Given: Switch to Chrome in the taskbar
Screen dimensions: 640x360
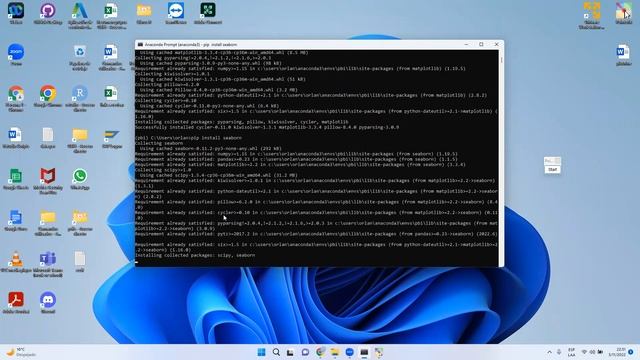Looking at the screenshot, I should [x=320, y=352].
